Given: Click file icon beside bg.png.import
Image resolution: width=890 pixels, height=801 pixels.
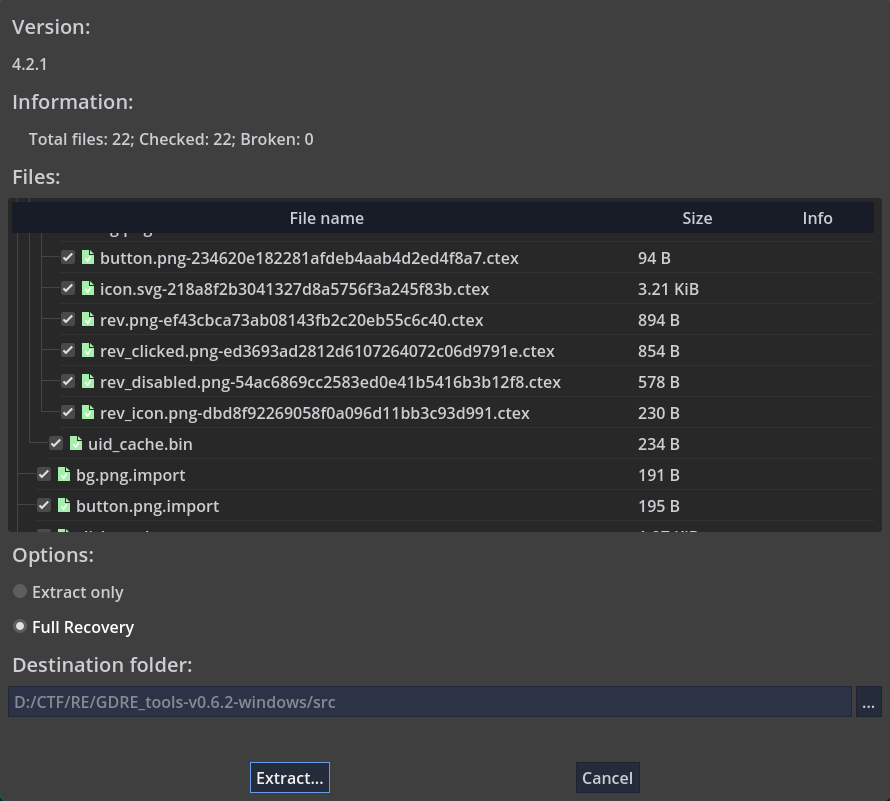Looking at the screenshot, I should coord(64,475).
